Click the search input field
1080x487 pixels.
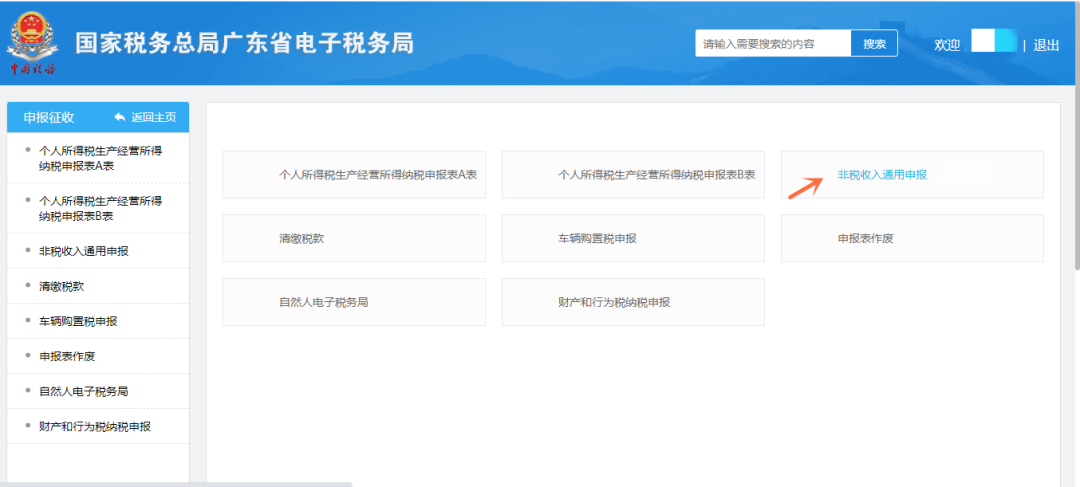[x=773, y=43]
